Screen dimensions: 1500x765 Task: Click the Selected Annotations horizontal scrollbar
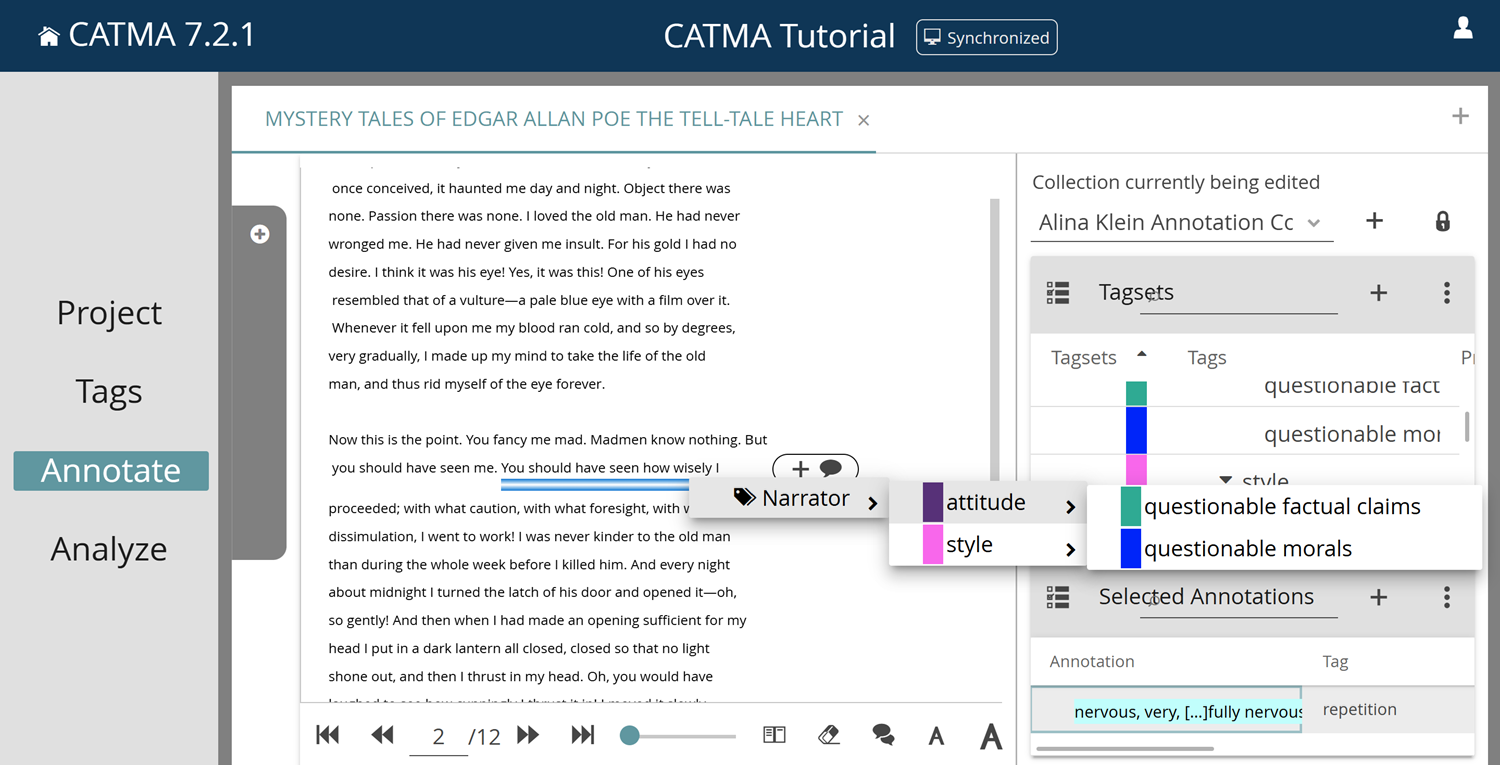pos(1125,748)
